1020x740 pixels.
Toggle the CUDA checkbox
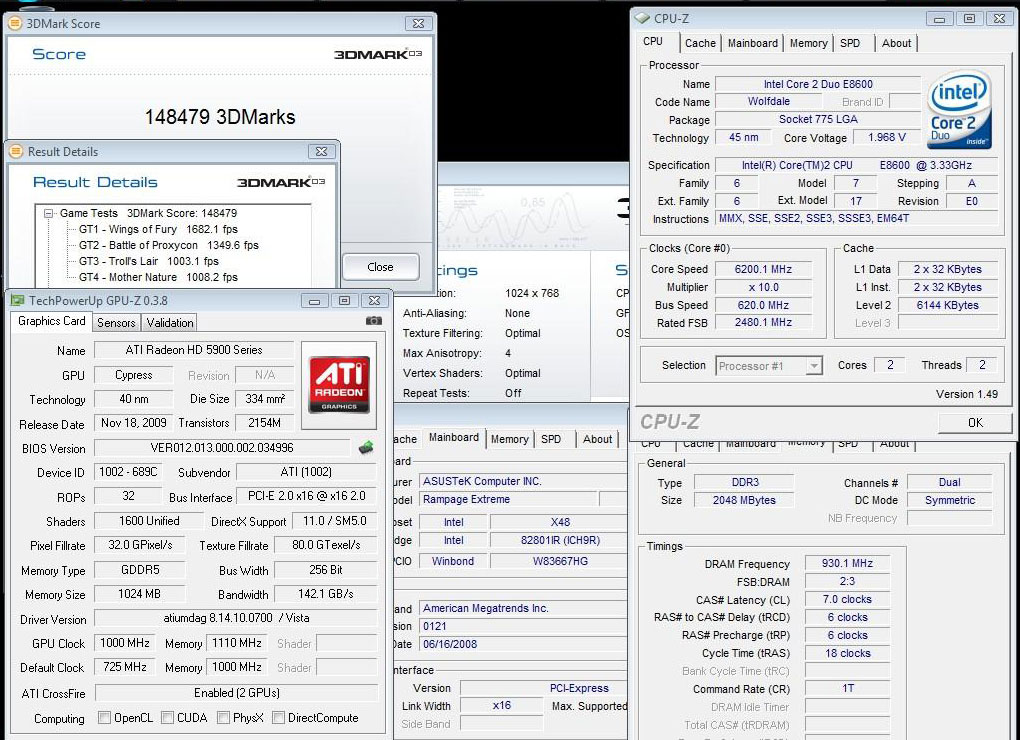(x=165, y=718)
